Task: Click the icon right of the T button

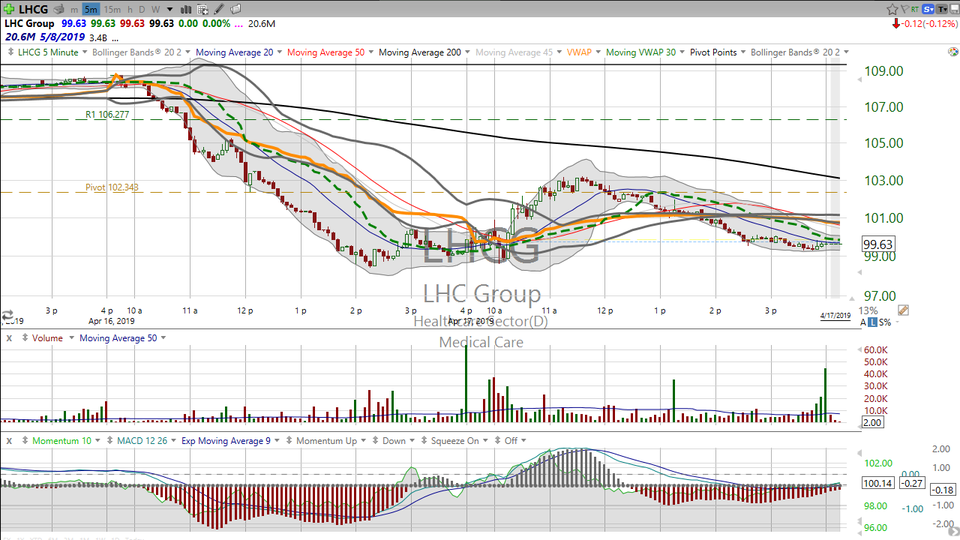Action: (x=954, y=9)
